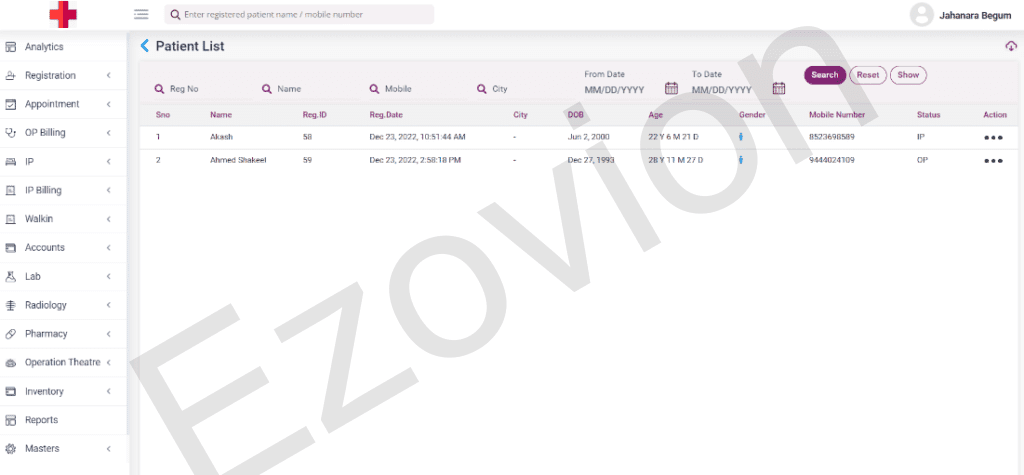The width and height of the screenshot is (1024, 475).
Task: Expand the IP menu chevron
Action: pos(108,161)
